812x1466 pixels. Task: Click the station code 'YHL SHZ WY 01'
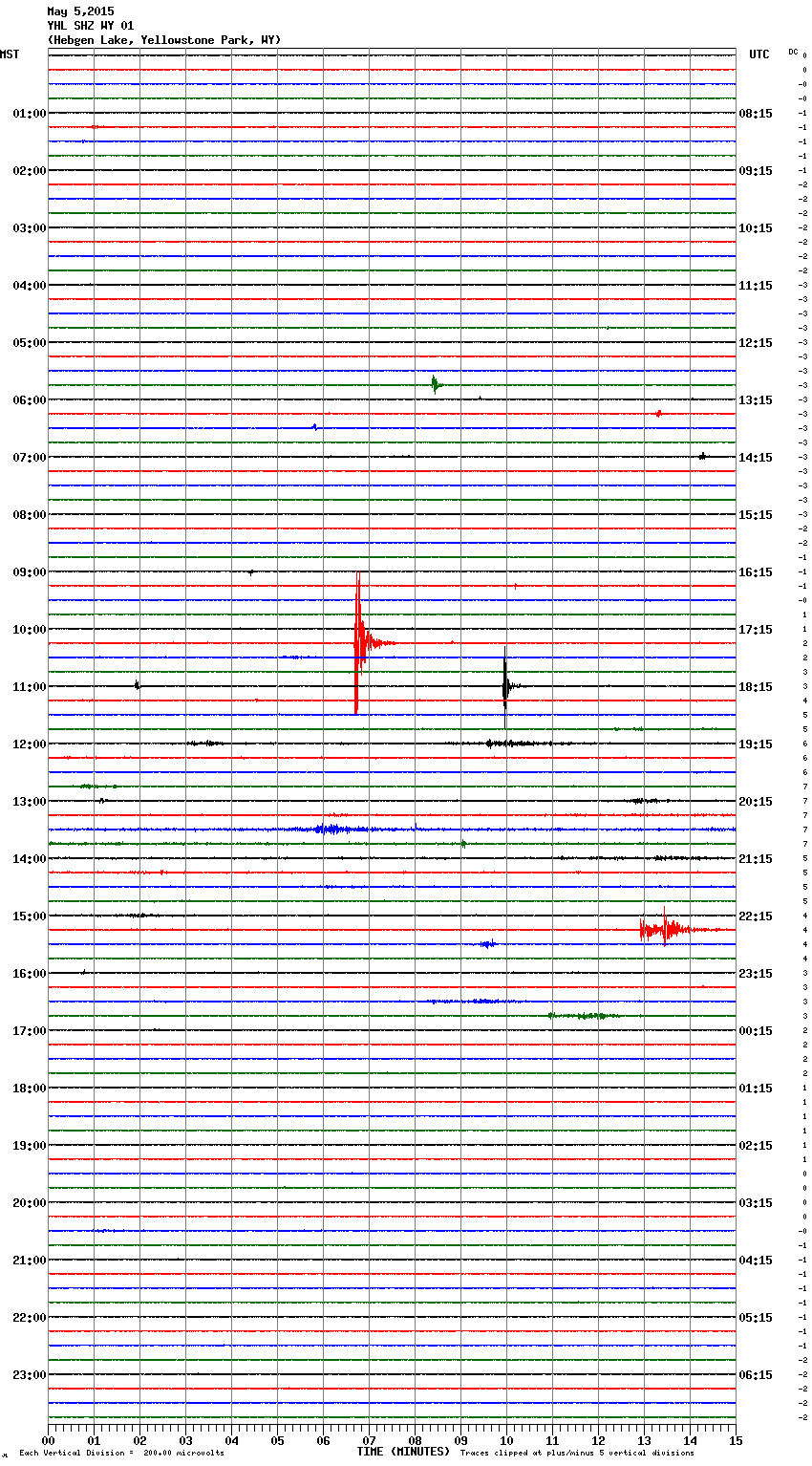pyautogui.click(x=91, y=26)
